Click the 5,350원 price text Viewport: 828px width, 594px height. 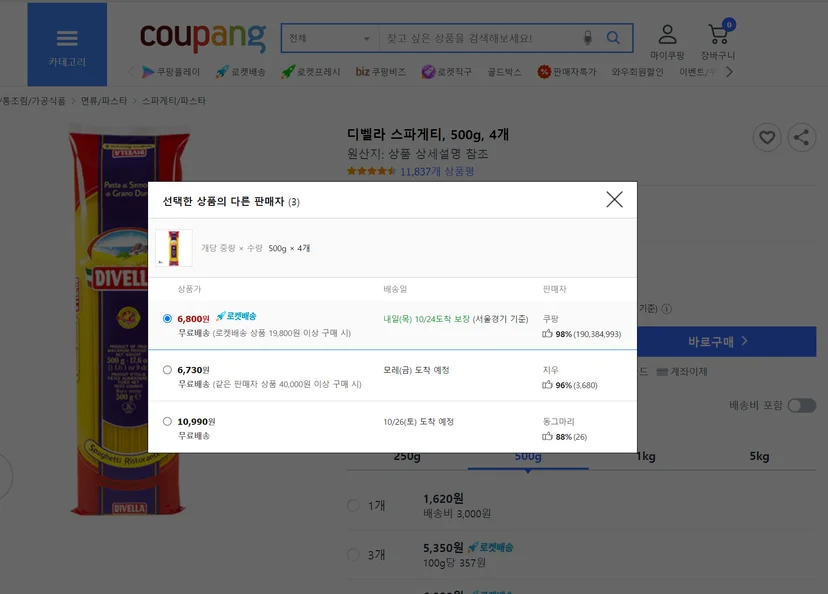coord(443,548)
